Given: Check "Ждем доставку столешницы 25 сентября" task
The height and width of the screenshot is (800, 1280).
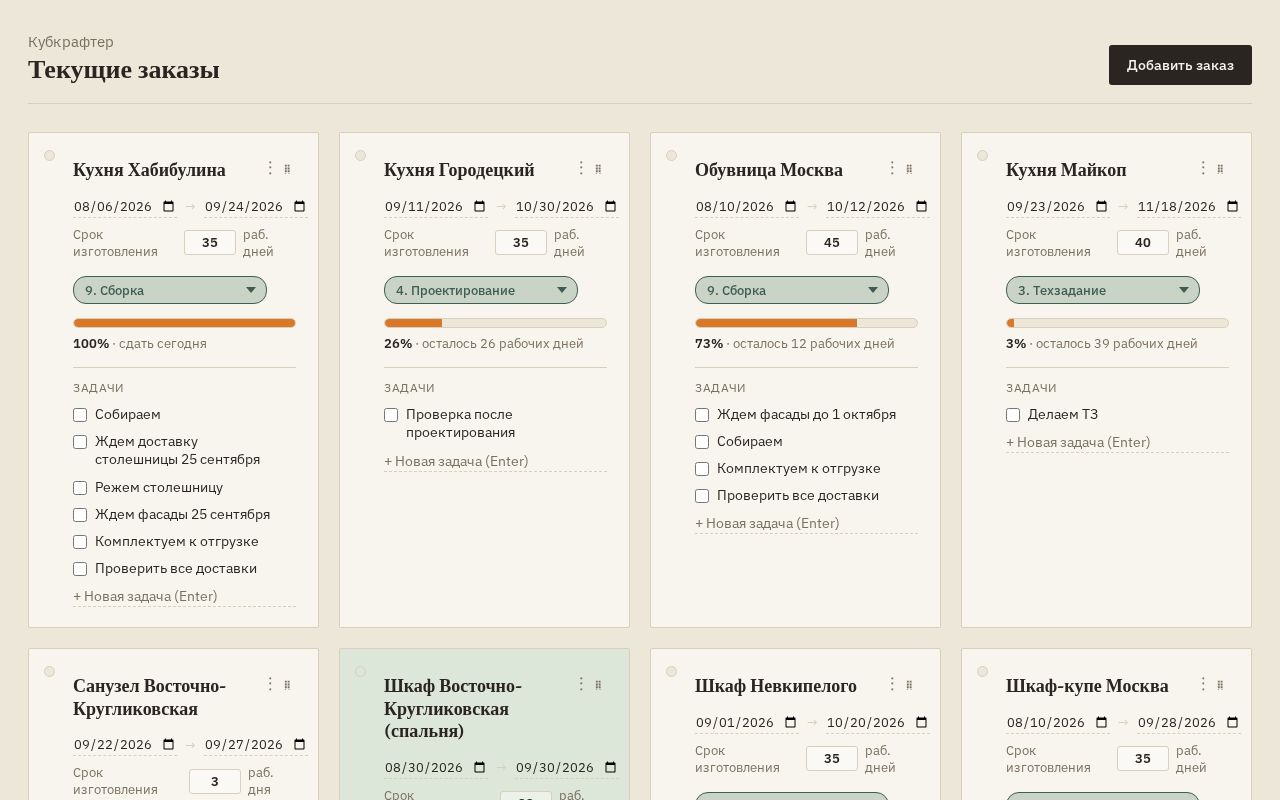Looking at the screenshot, I should click(x=80, y=442).
